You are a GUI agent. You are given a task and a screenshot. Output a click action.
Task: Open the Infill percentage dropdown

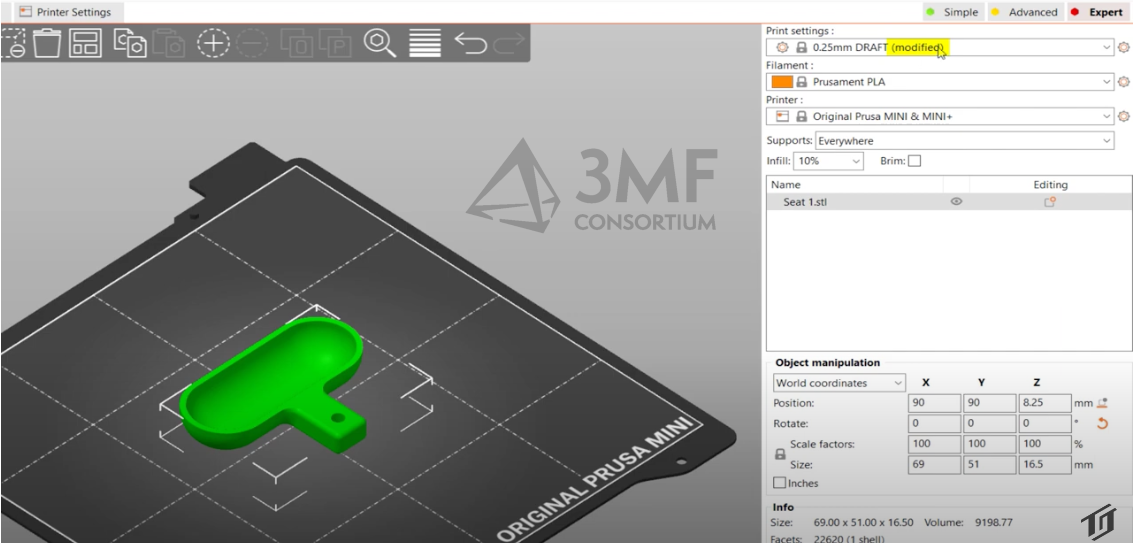[x=856, y=161]
